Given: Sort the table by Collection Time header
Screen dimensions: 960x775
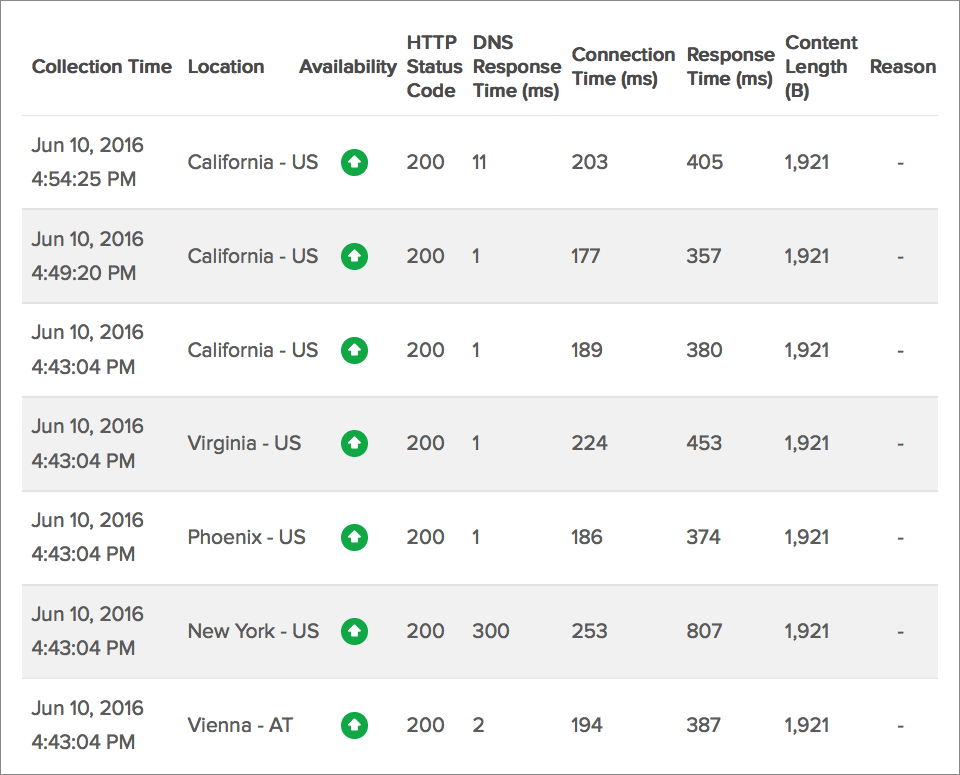Looking at the screenshot, I should [x=101, y=66].
